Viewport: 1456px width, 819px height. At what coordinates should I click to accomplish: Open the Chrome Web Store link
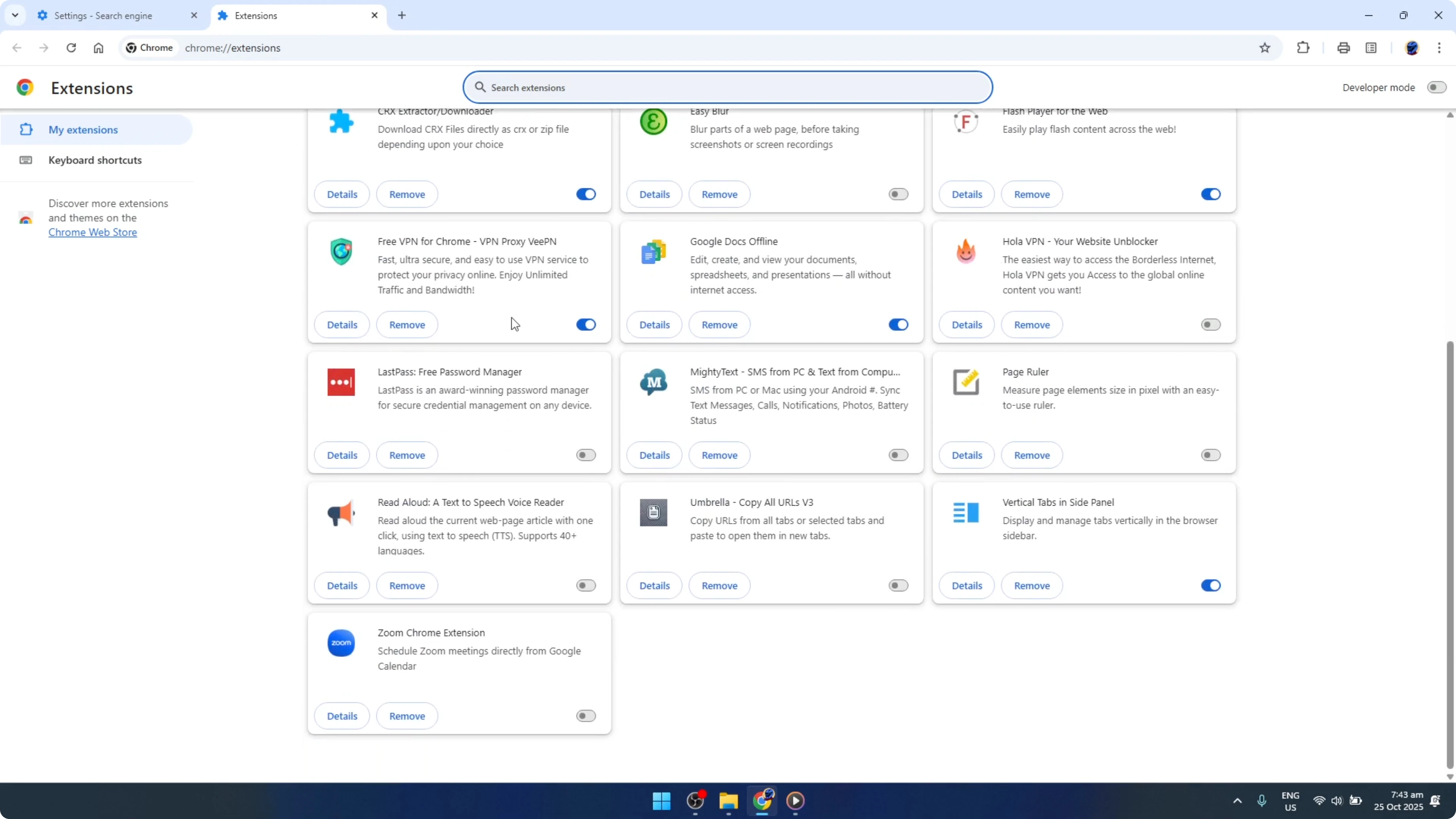click(93, 232)
